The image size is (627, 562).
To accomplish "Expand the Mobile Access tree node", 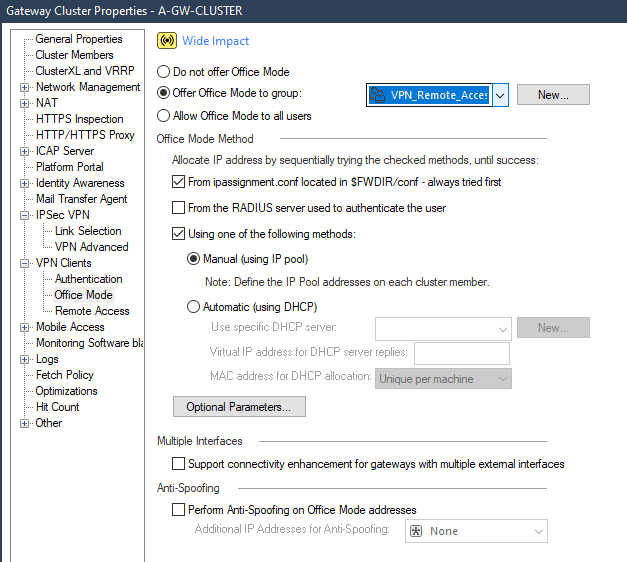I will point(25,327).
